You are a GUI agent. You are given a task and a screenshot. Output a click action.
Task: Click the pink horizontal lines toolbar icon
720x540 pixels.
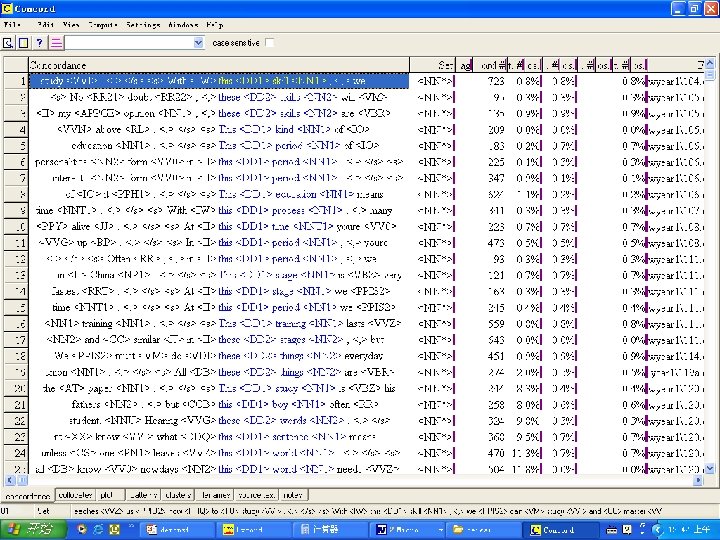click(x=56, y=43)
